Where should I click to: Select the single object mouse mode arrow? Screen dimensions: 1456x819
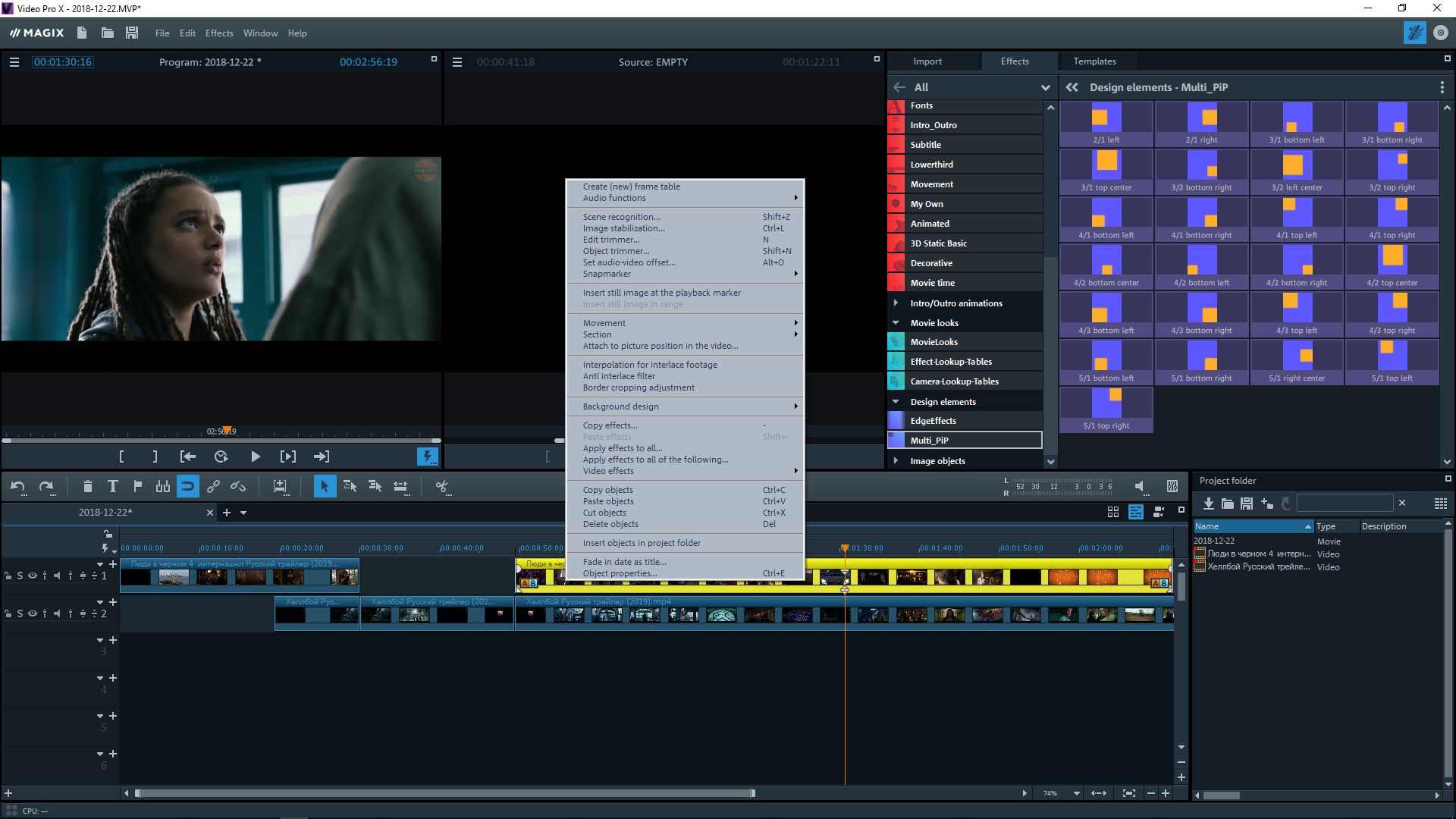click(324, 487)
